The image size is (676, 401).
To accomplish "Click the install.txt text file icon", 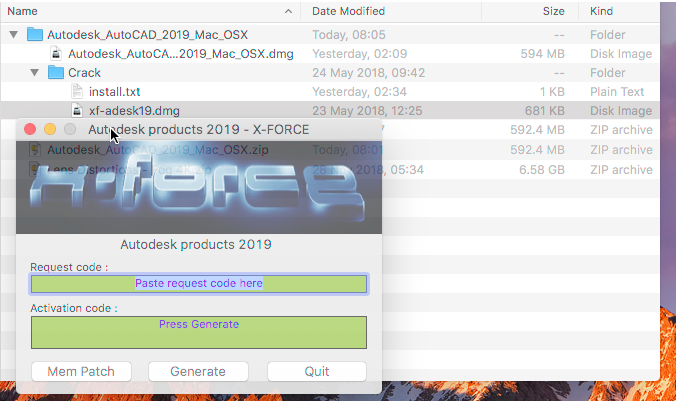I will (x=77, y=91).
